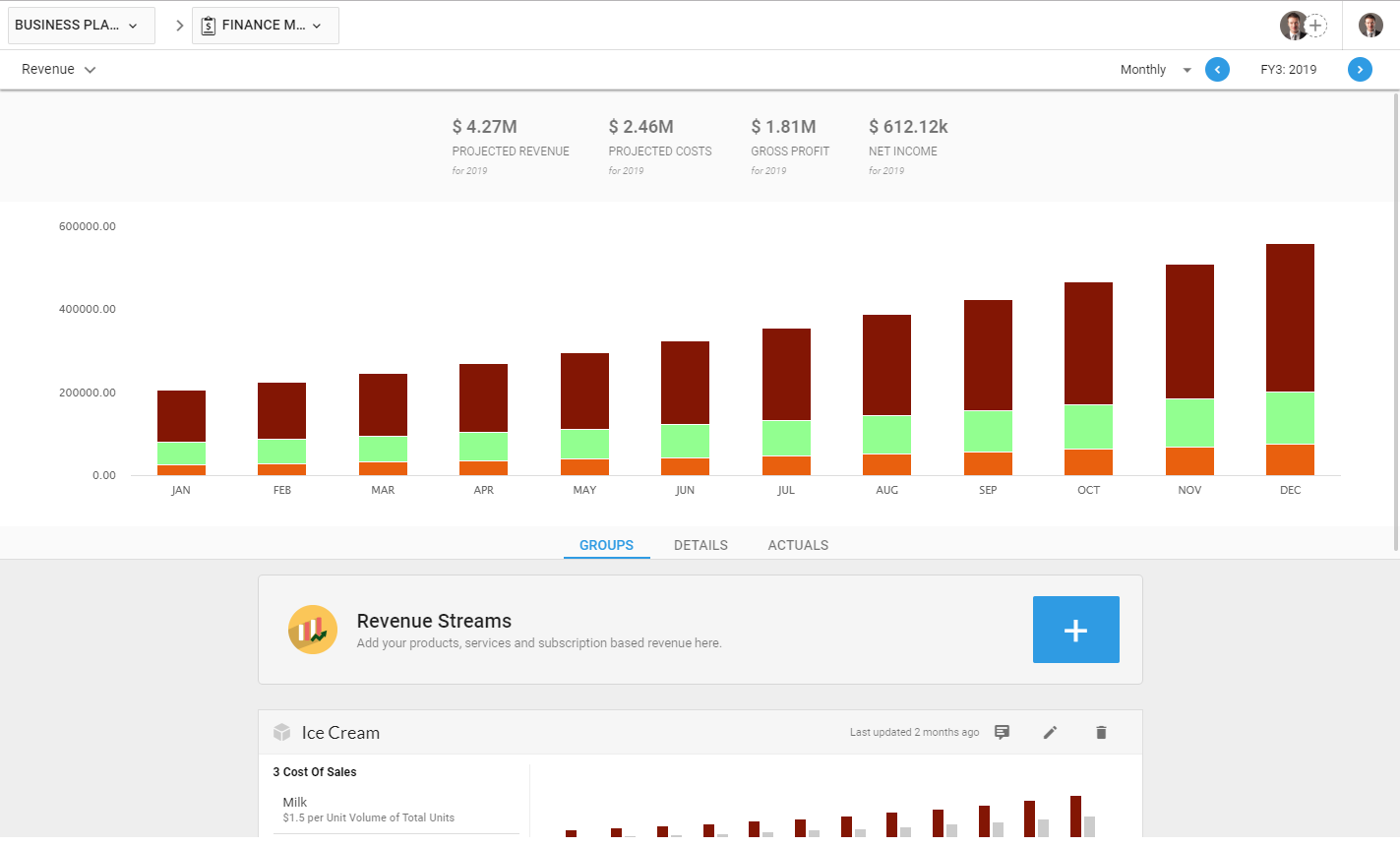Edit the Ice Cream revenue stream
Viewport: 1400px width, 847px height.
(1051, 732)
